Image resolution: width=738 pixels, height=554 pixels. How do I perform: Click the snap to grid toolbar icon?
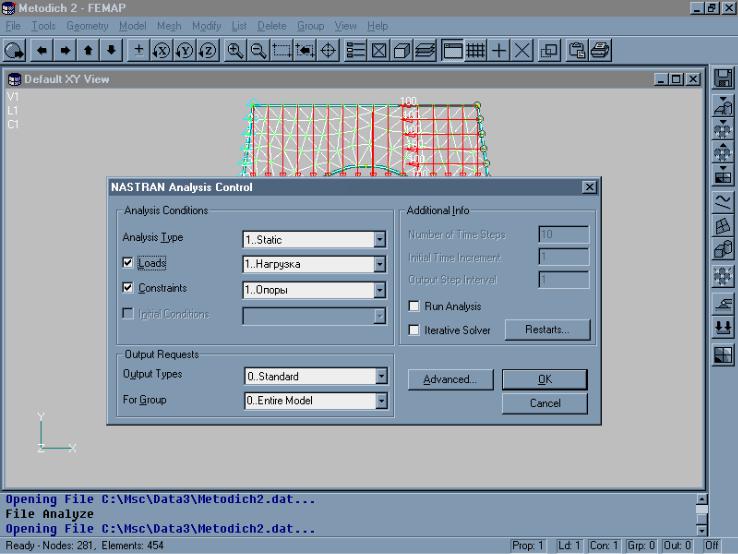click(x=475, y=50)
